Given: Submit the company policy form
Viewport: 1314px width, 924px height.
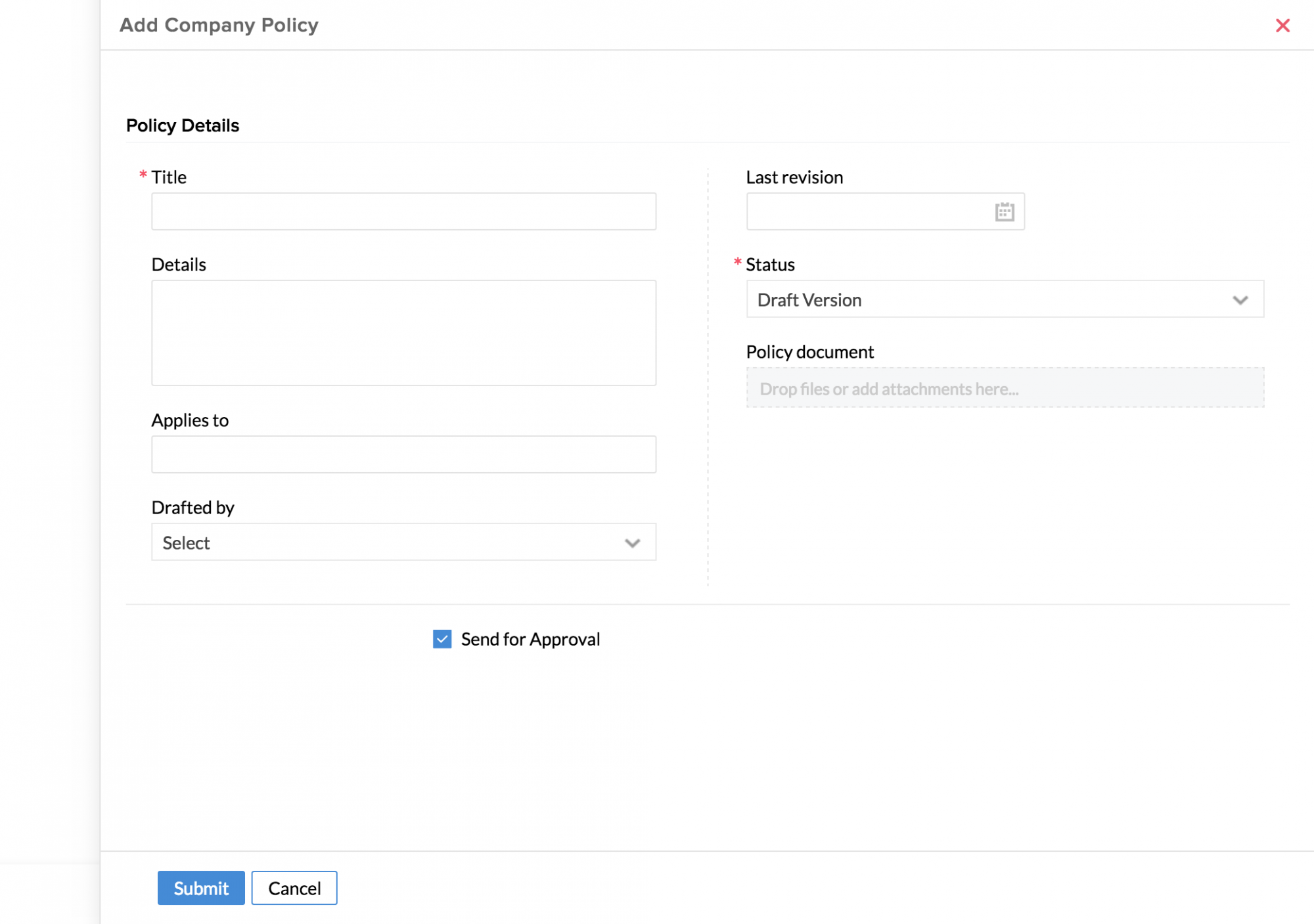Looking at the screenshot, I should coord(201,888).
